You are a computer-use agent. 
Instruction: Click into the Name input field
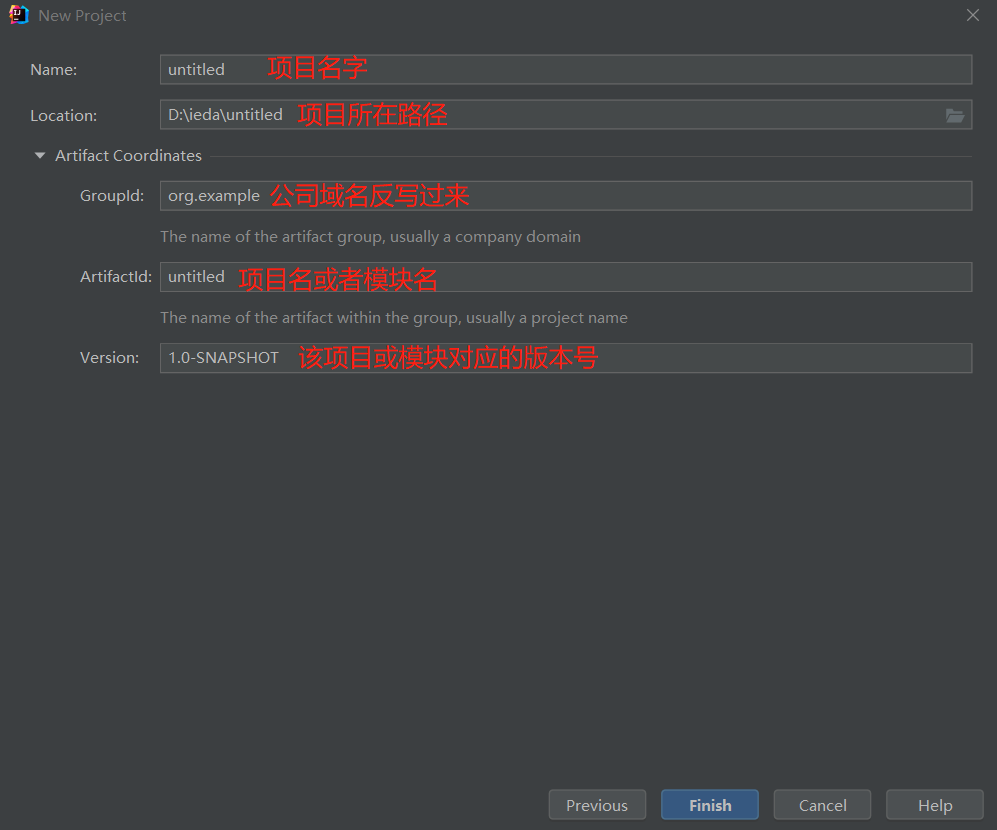(x=566, y=69)
